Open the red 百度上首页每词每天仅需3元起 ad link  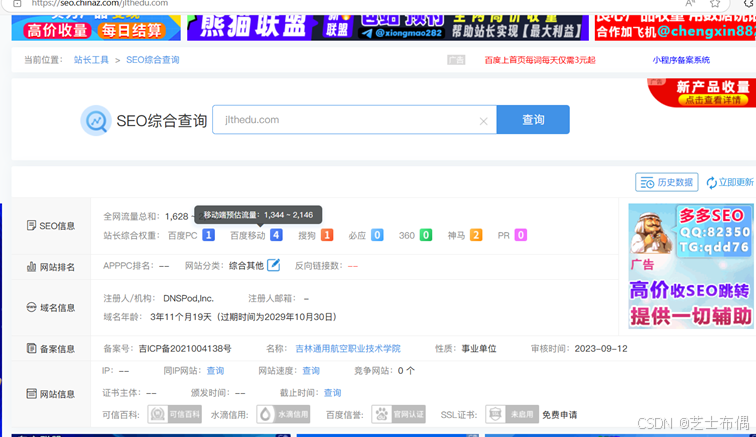tap(540, 60)
